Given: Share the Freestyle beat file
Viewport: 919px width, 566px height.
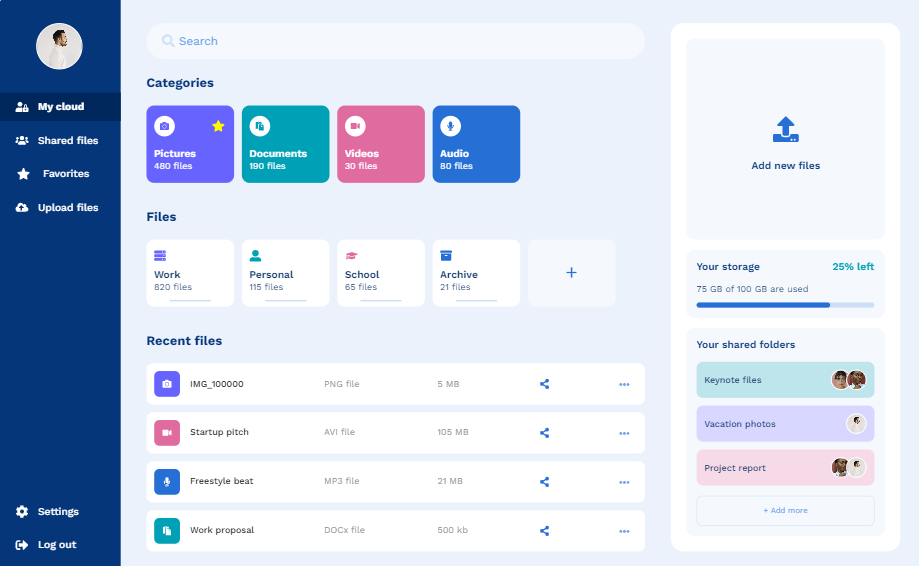Looking at the screenshot, I should [544, 482].
